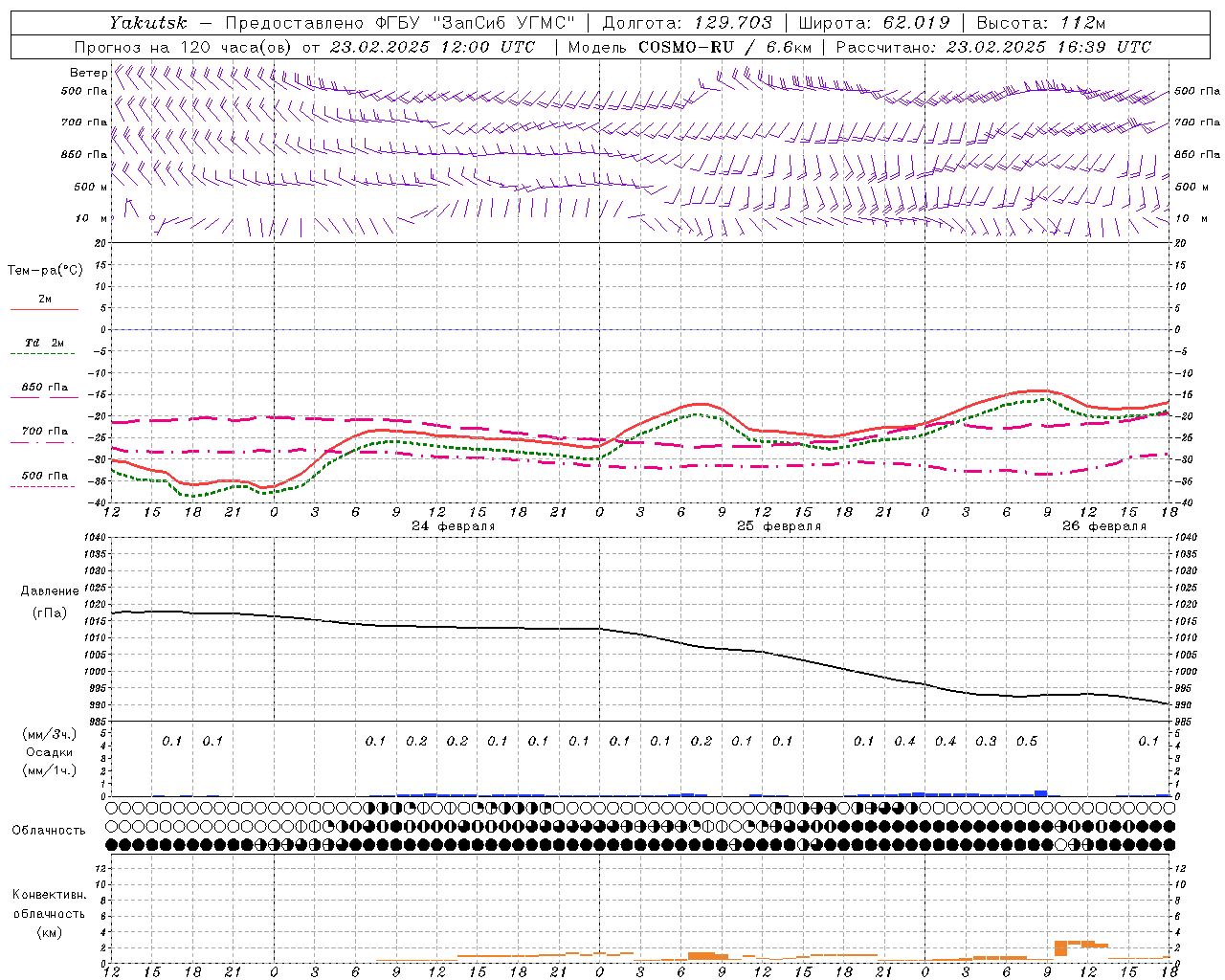Click the Давление pressure panel label
Viewport: 1225px width, 980px height.
(50, 591)
